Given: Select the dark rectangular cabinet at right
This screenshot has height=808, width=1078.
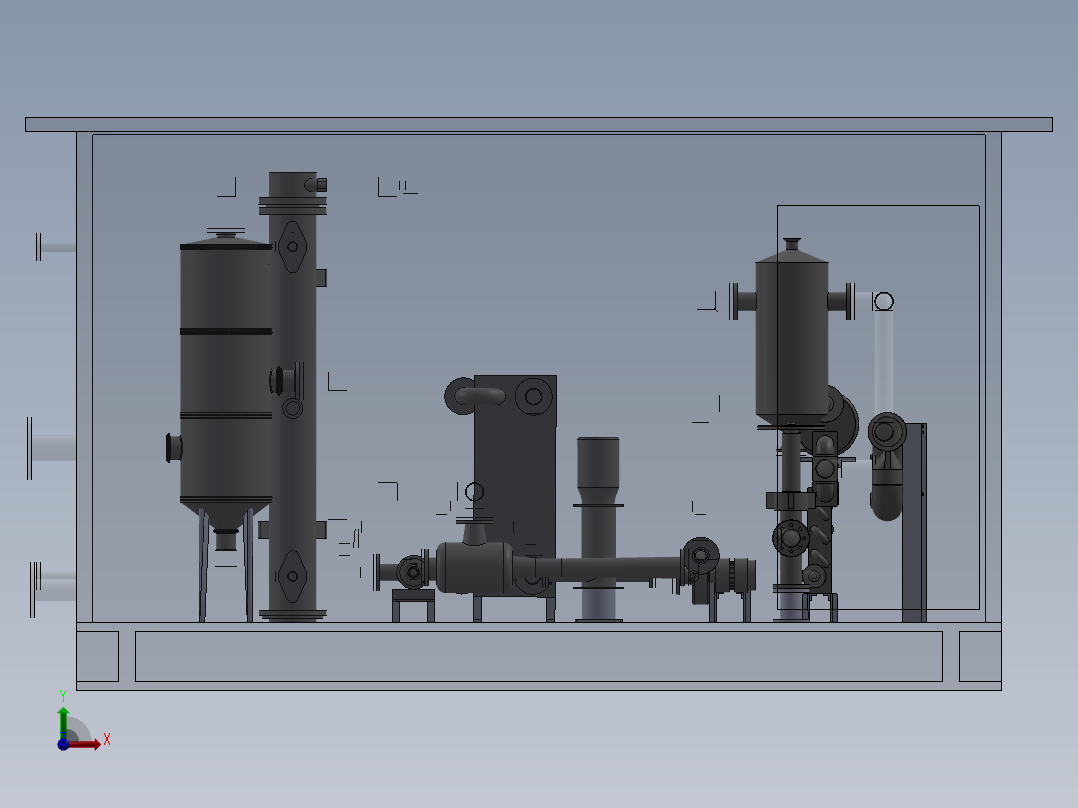Looking at the screenshot, I should 914,523.
